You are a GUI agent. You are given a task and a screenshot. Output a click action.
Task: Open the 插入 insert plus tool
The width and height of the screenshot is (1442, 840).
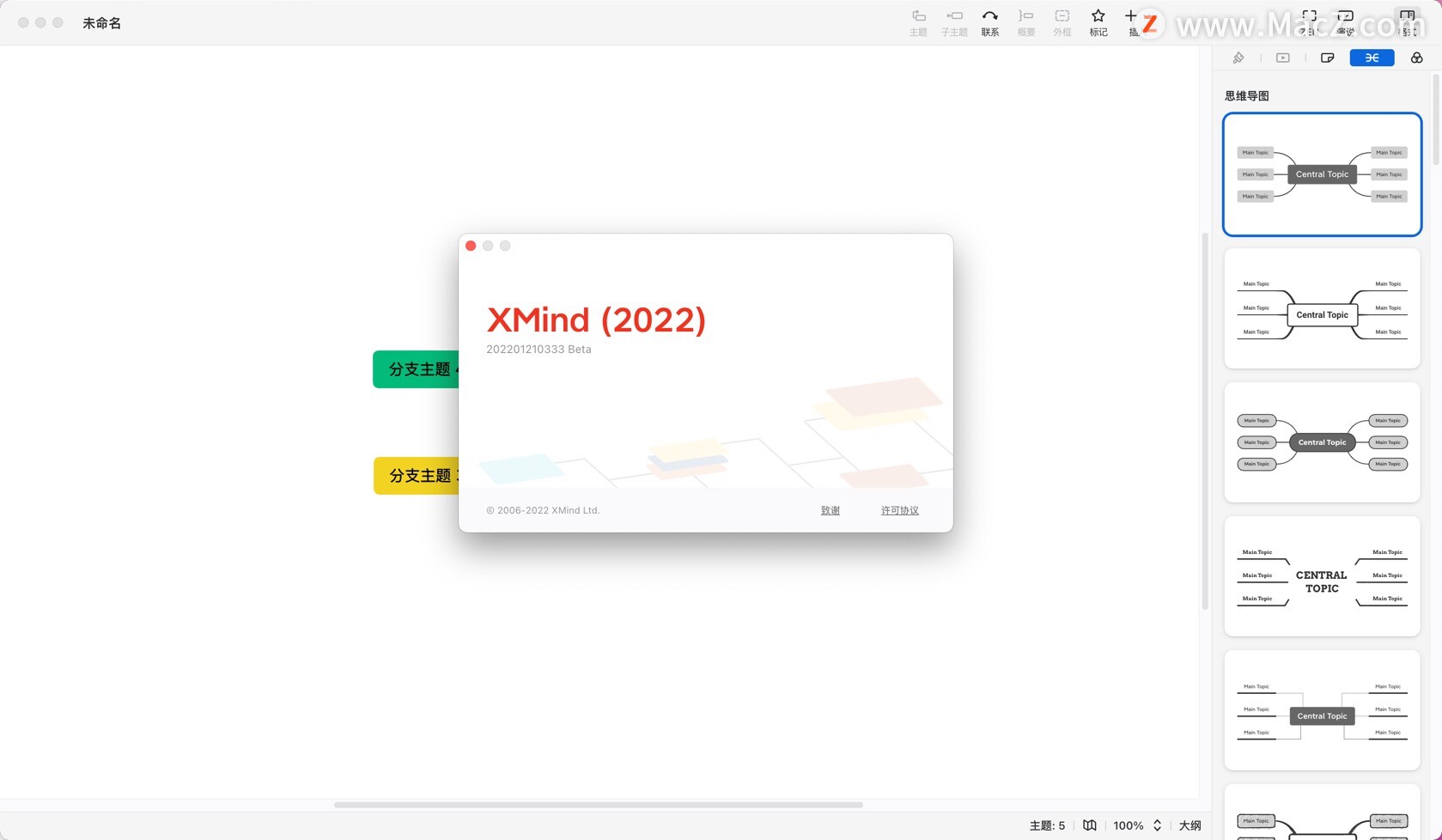[1132, 22]
